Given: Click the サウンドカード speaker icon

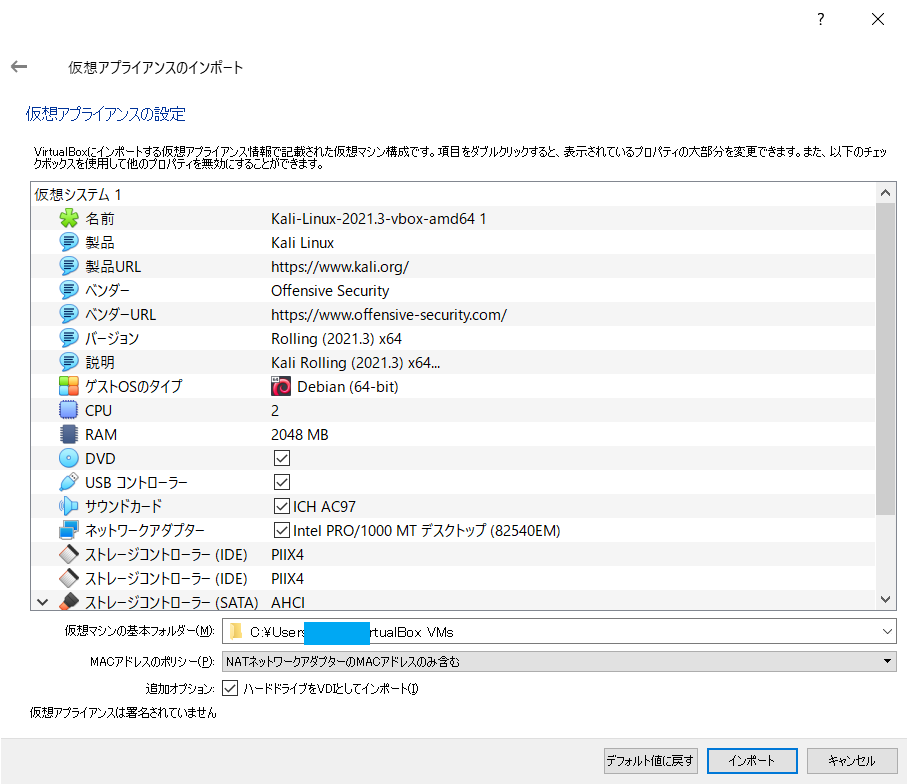Looking at the screenshot, I should pos(69,506).
